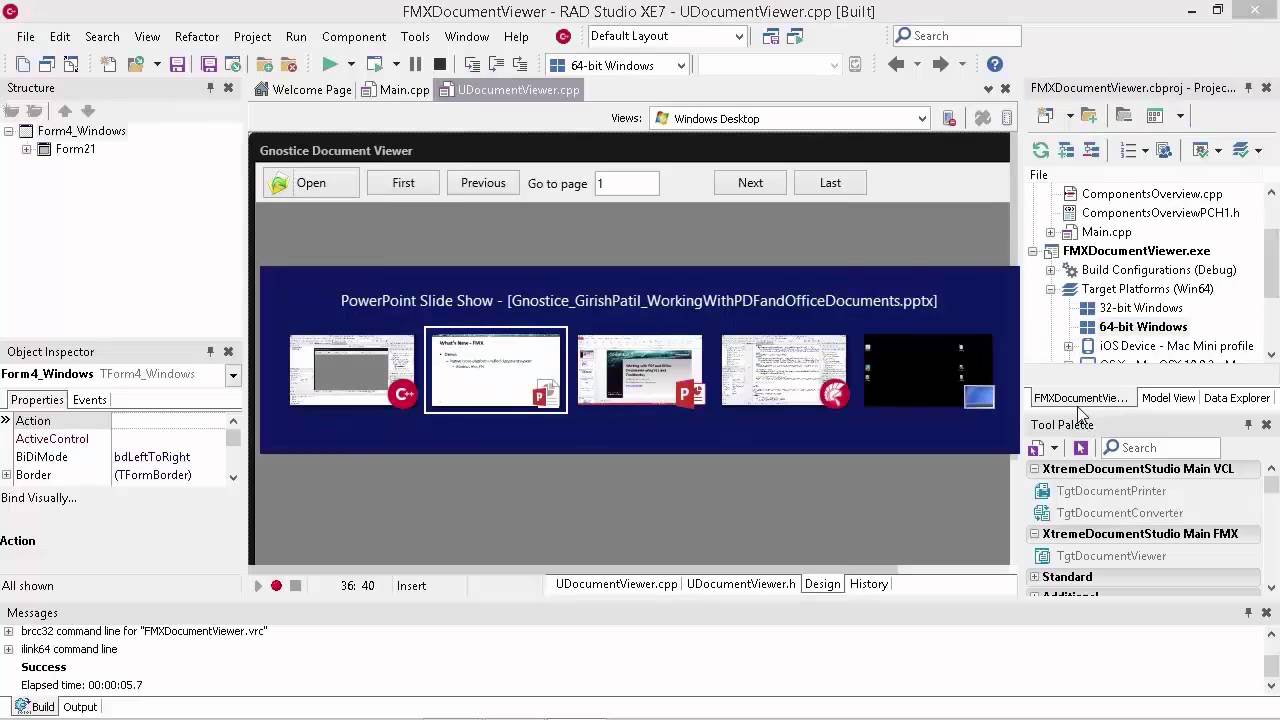This screenshot has width=1280, height=720.
Task: Switch to the Main.cpp editor tab
Action: click(x=396, y=90)
